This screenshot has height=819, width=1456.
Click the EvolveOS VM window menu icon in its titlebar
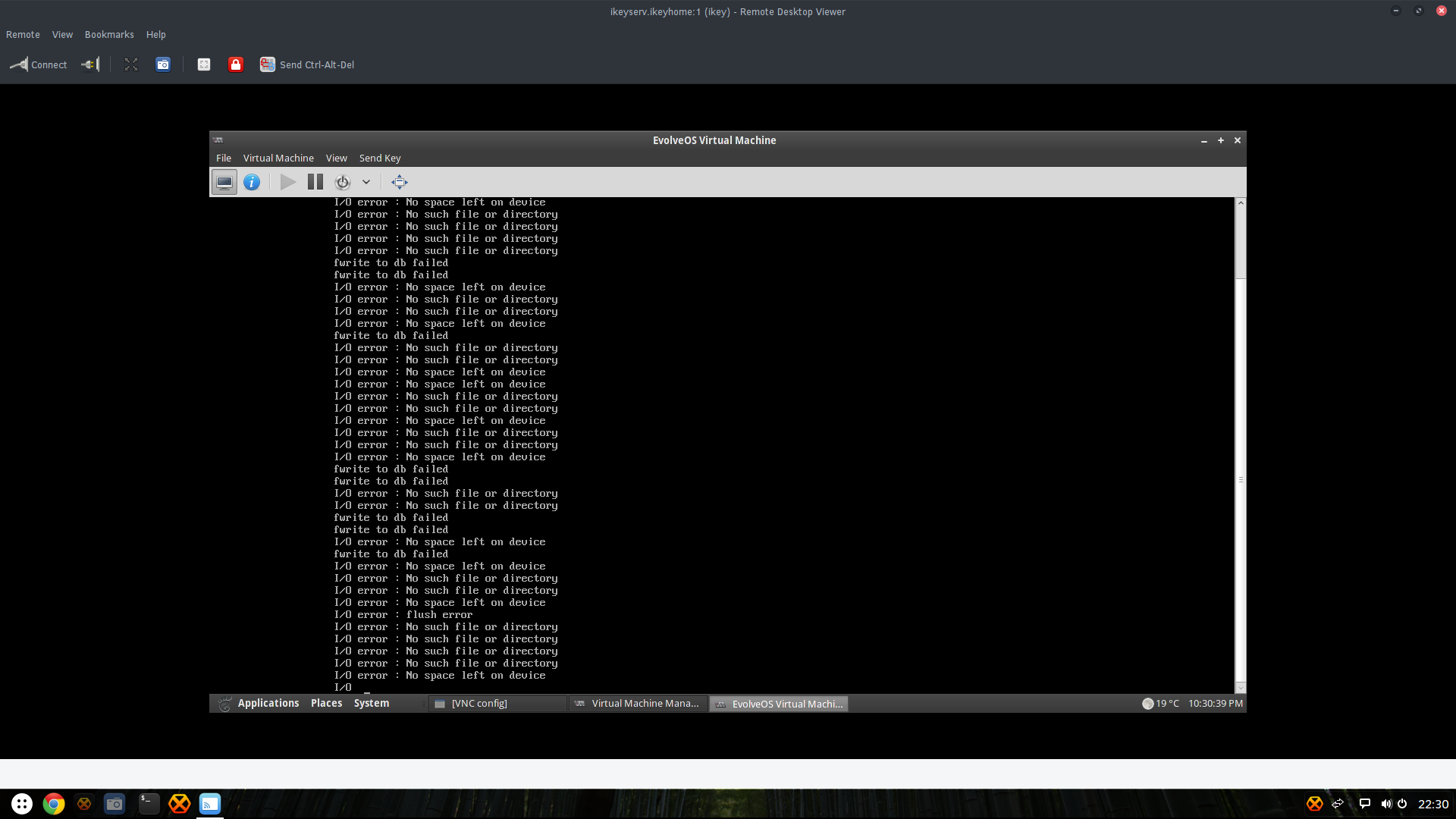[x=218, y=140]
